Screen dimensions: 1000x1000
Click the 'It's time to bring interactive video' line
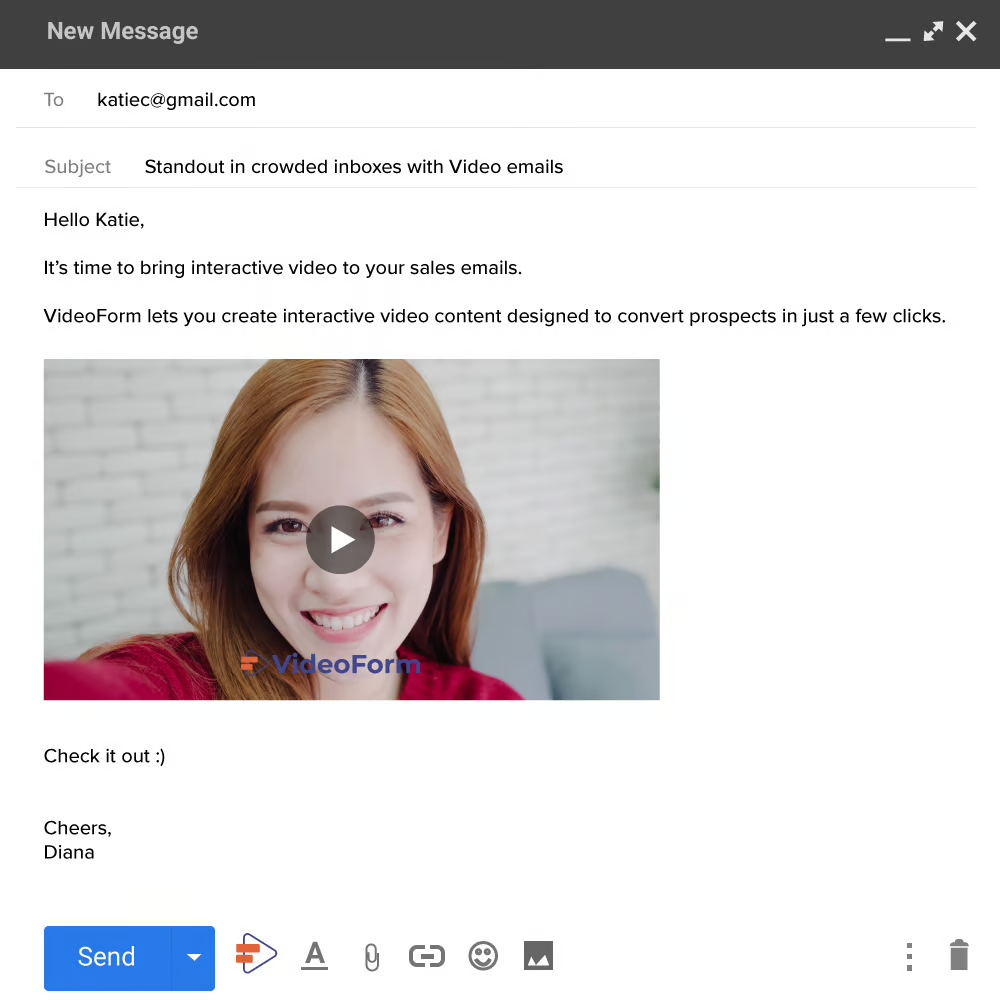tap(283, 267)
